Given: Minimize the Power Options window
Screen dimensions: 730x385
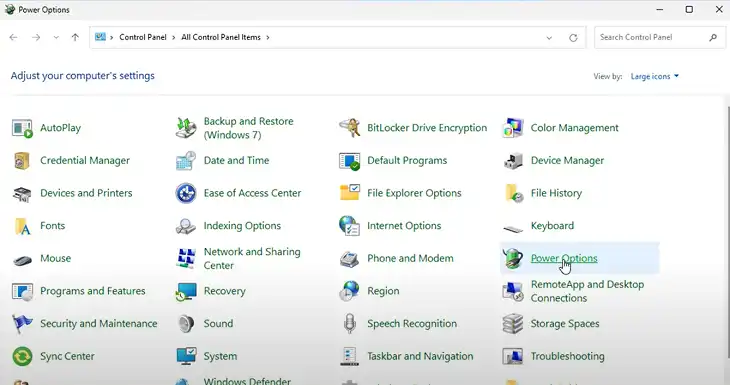Looking at the screenshot, I should 659,9.
